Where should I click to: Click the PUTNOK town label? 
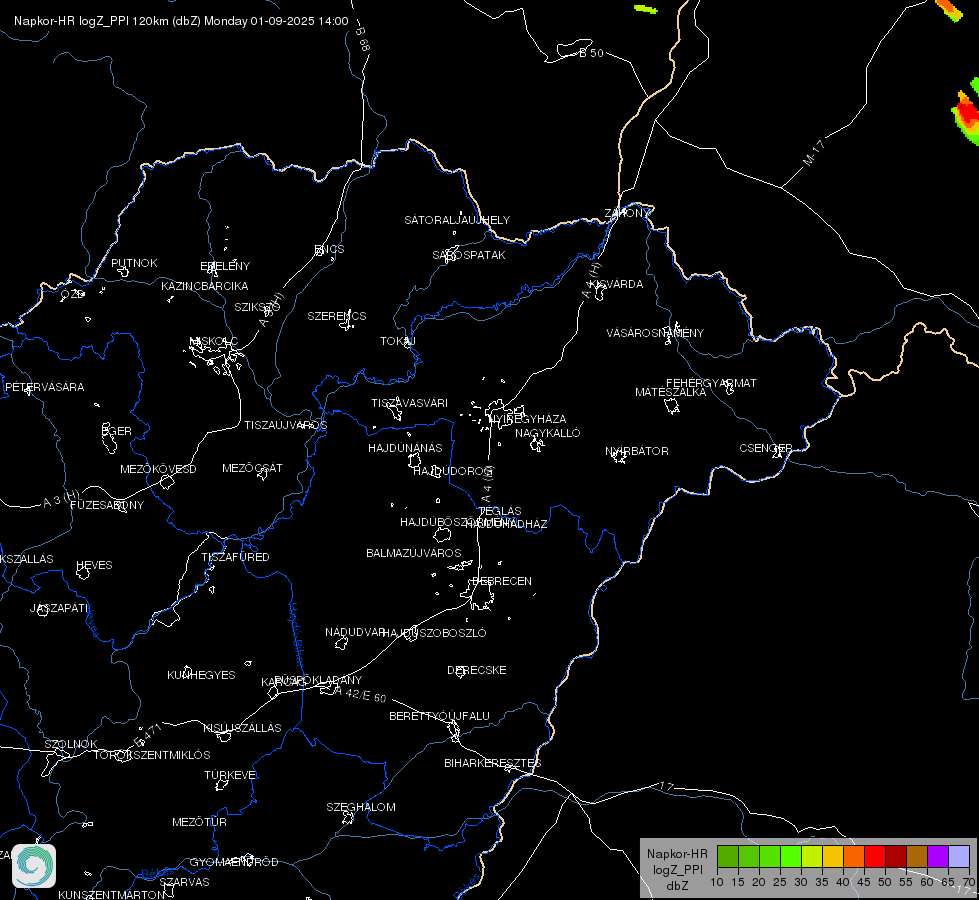tap(134, 263)
